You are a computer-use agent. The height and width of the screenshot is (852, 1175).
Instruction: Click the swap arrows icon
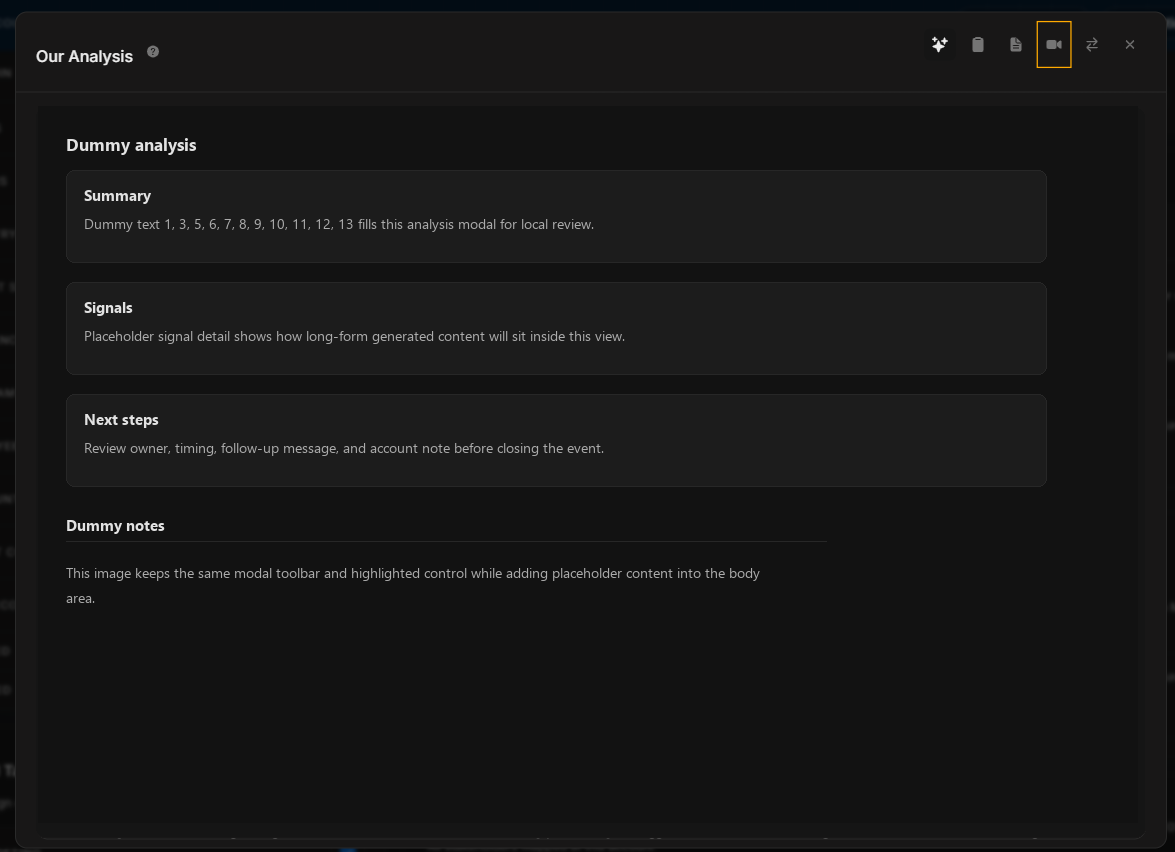(x=1092, y=44)
